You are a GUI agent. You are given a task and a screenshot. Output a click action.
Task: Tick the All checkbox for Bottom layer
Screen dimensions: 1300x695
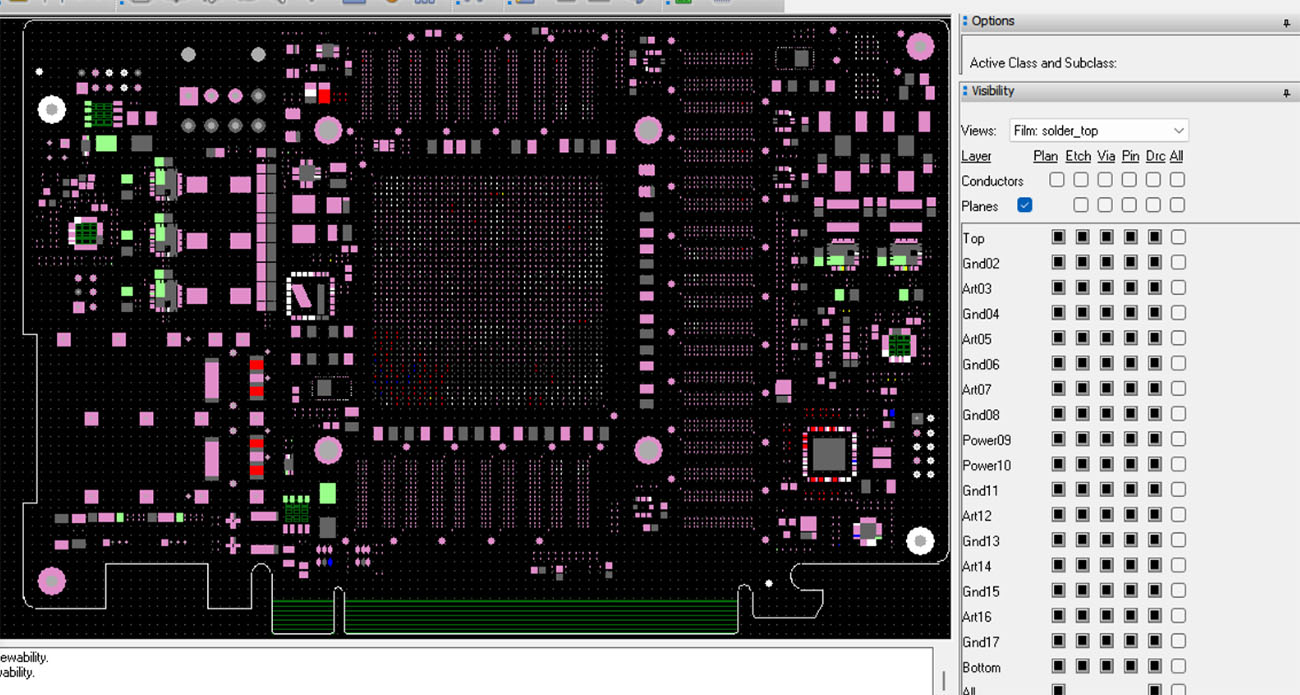[x=1178, y=666]
